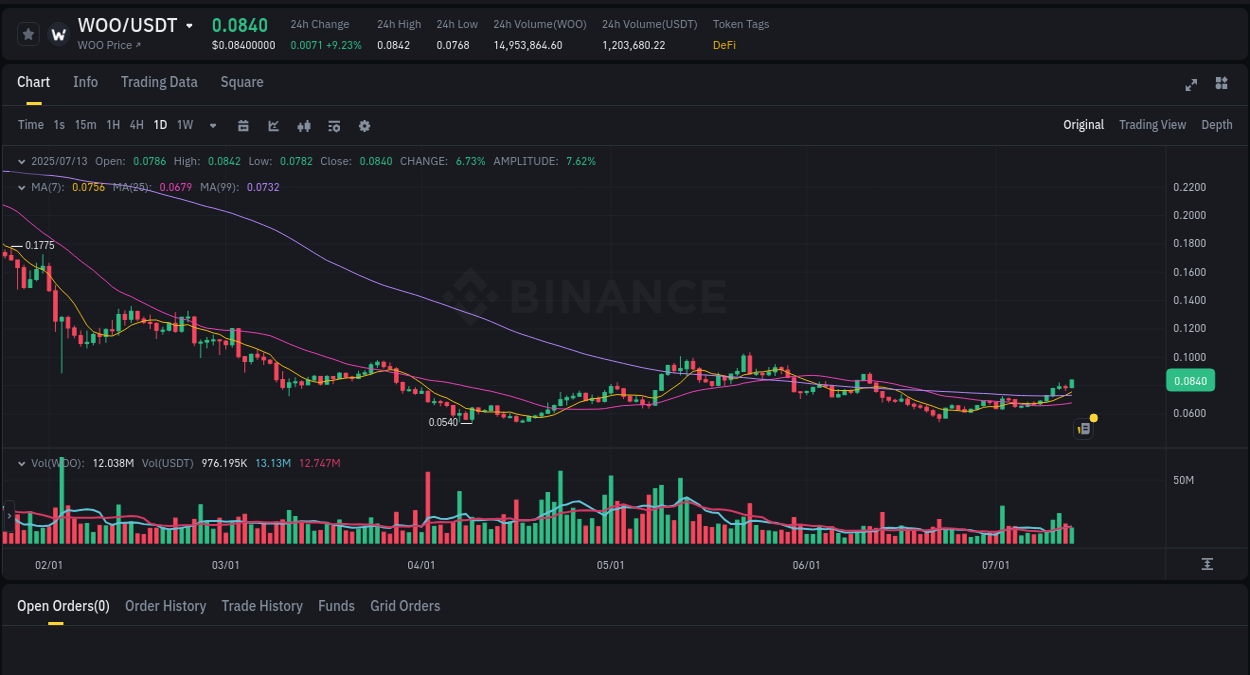1250x675 pixels.
Task: Open the chart layout grid icon
Action: pos(1221,85)
